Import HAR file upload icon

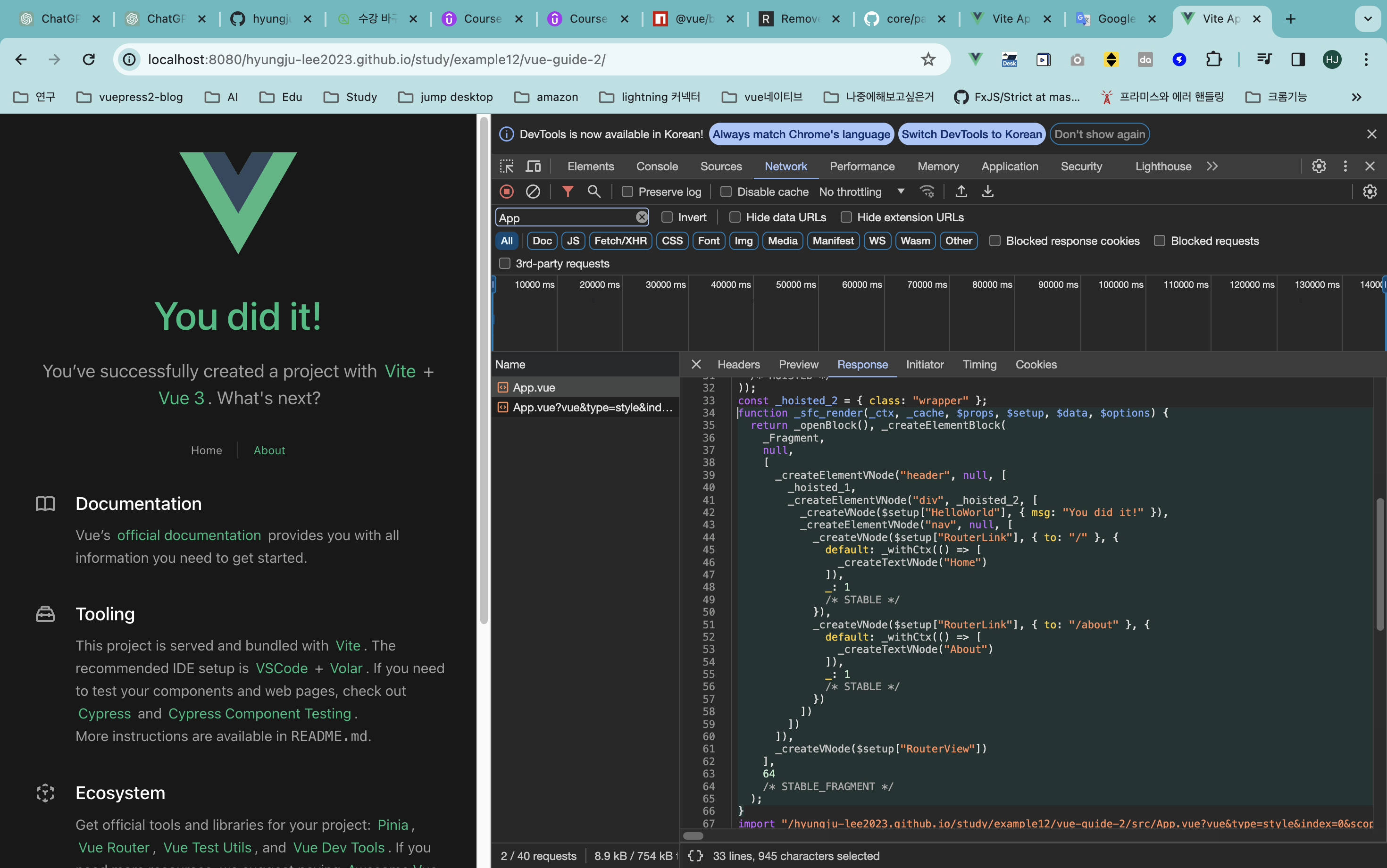pos(961,192)
